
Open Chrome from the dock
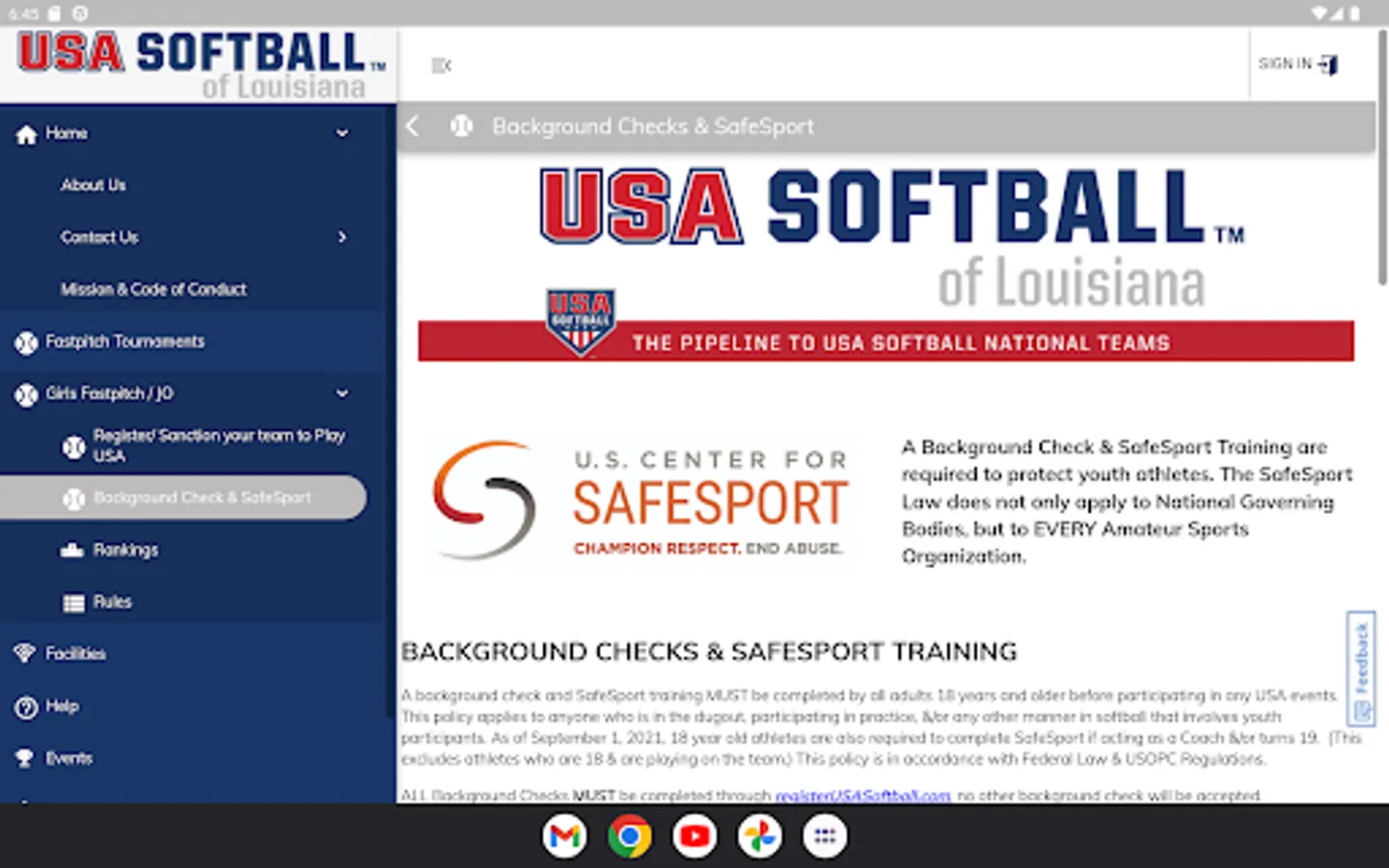pos(629,835)
